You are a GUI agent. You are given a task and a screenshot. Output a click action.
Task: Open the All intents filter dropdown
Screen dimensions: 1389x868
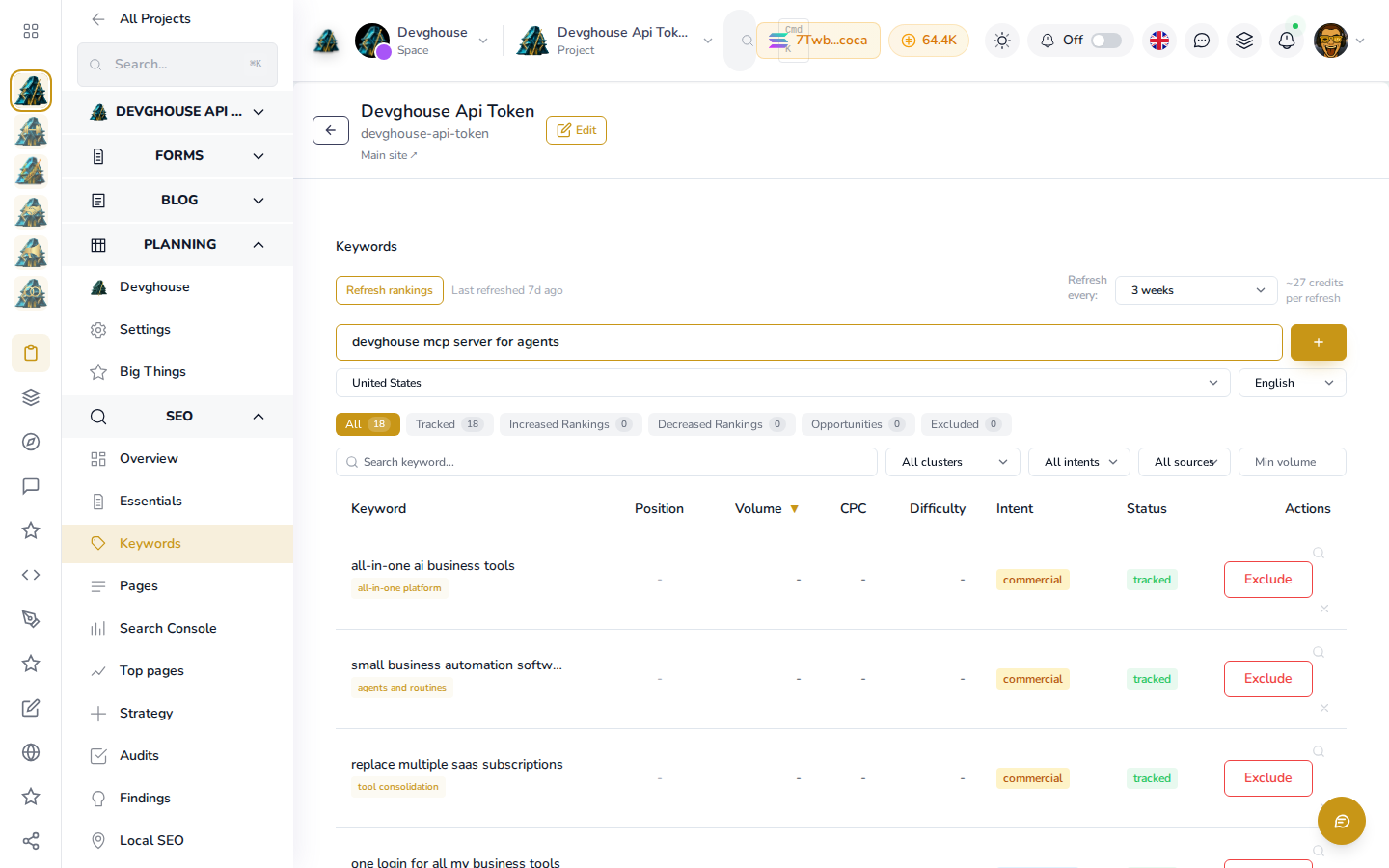[1079, 462]
